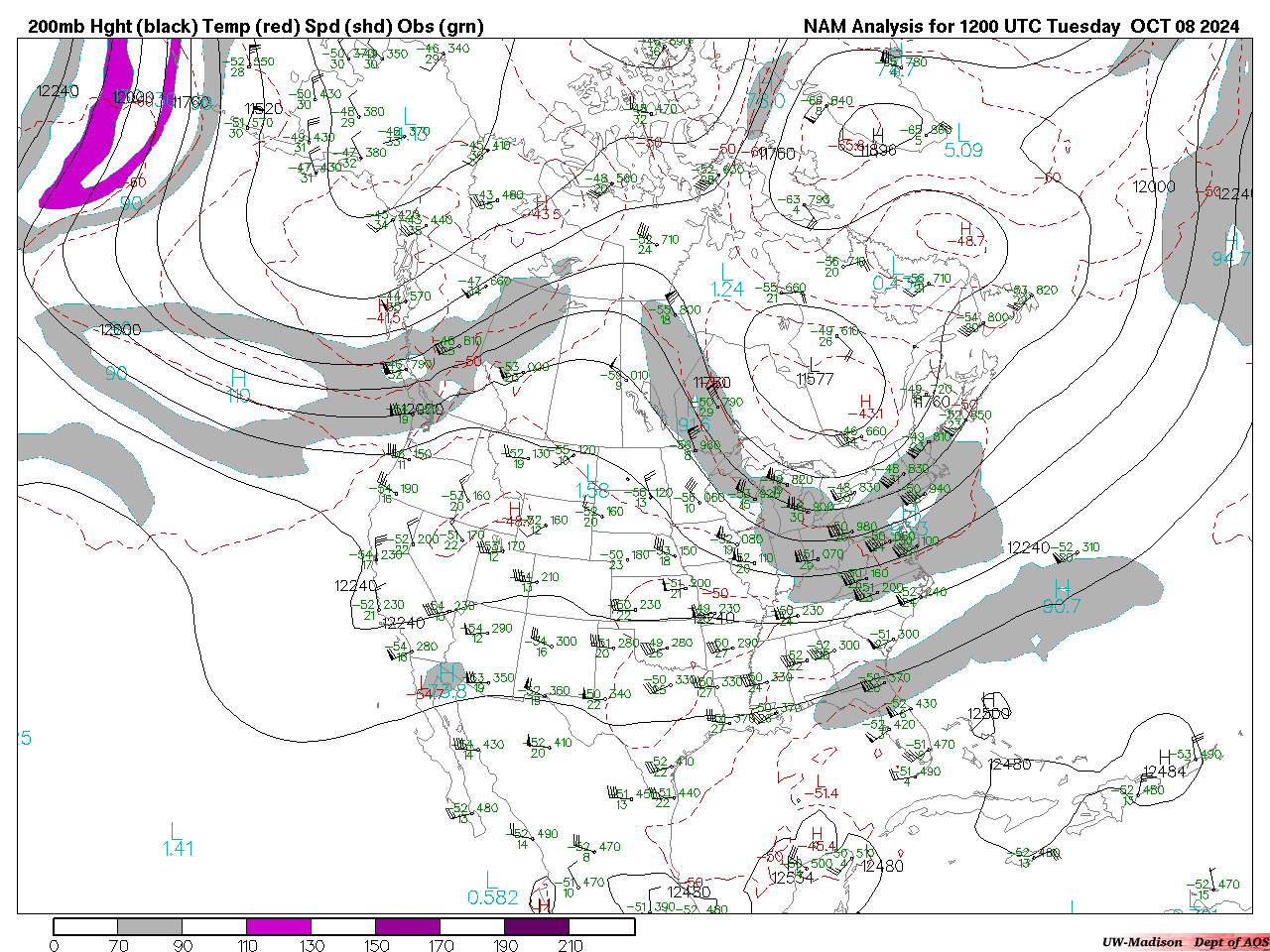Screen dimensions: 1270x952
Task: Select the magenta 110–130 legend swatch
Action: [x=279, y=926]
